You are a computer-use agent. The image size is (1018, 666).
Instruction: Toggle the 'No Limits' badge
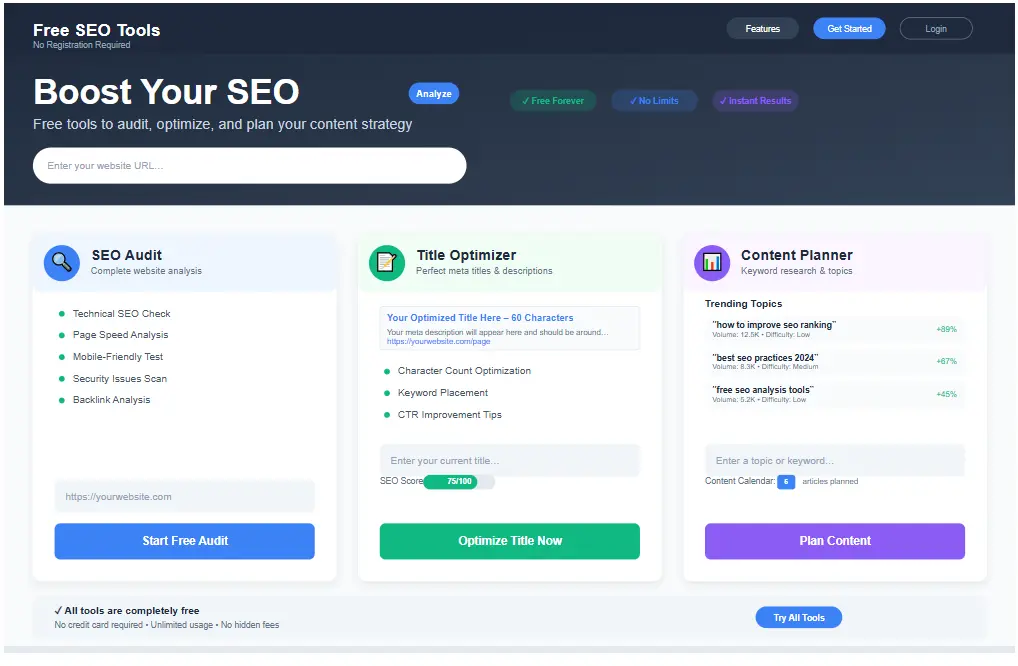[654, 100]
